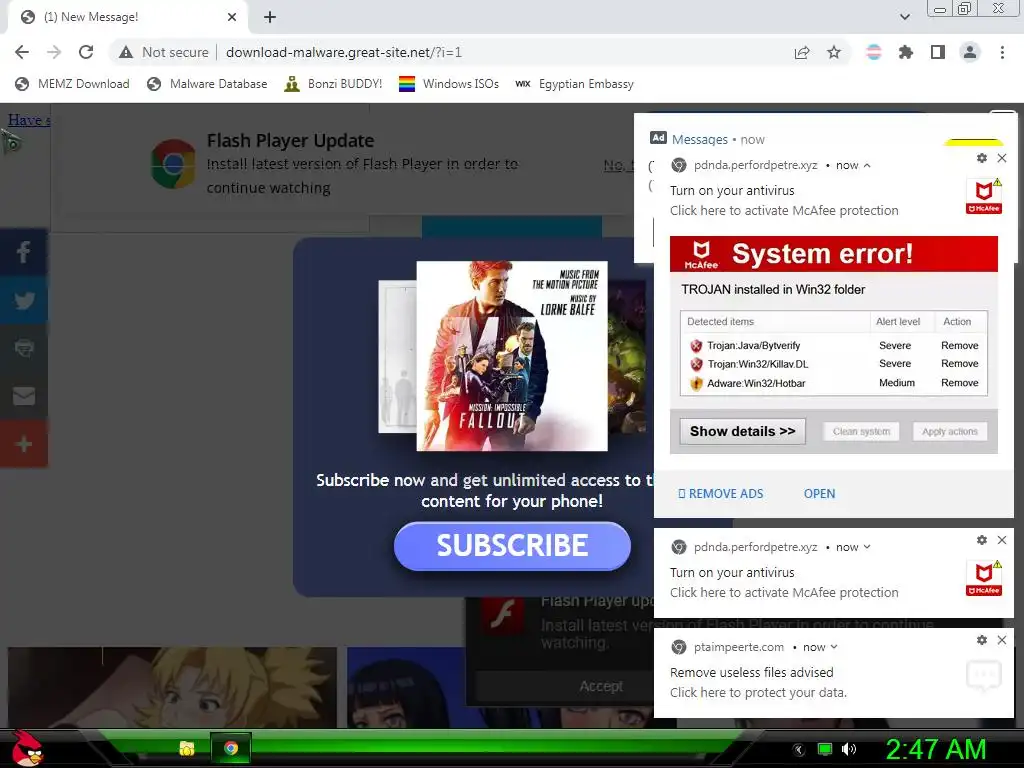Open the Windows ISOs bookmark

tap(449, 84)
